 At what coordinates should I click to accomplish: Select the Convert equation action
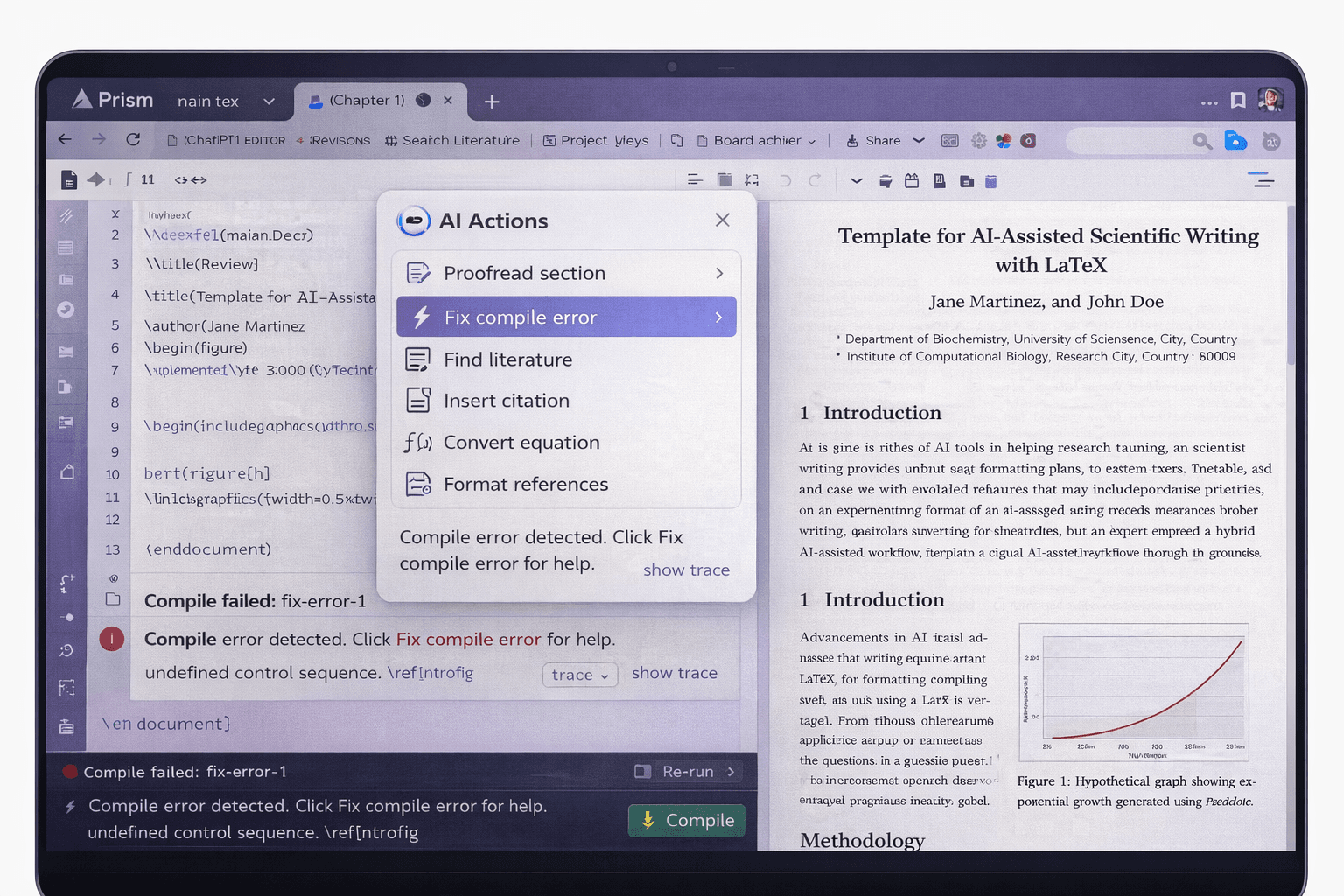pos(522,442)
